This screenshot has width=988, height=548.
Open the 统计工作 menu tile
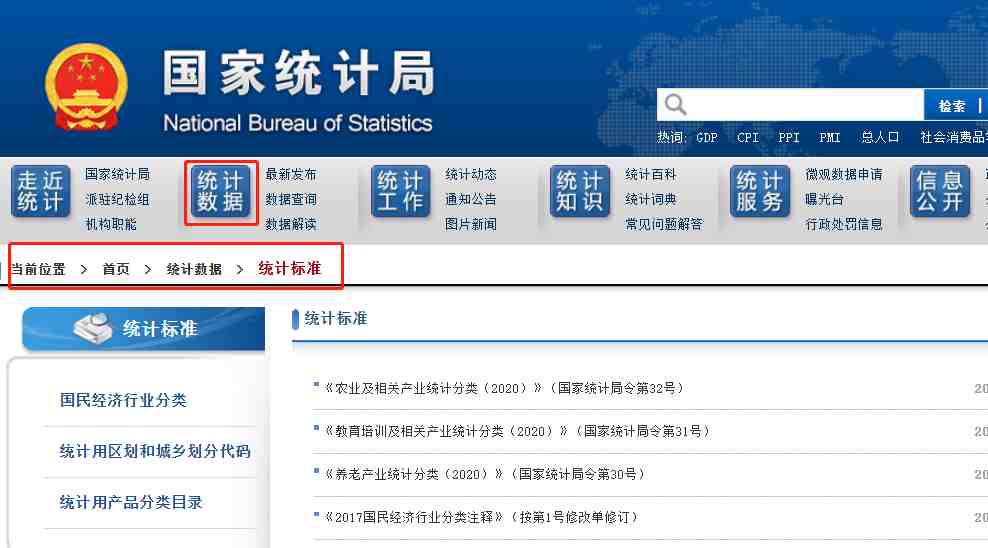coord(400,191)
